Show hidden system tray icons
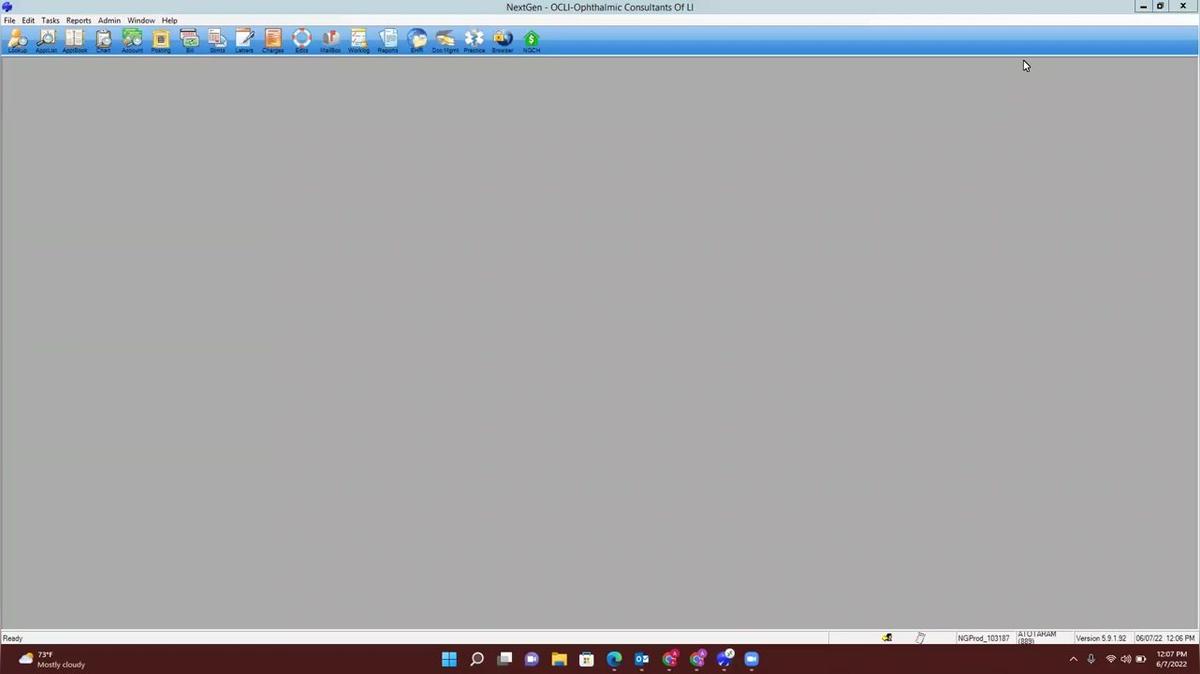Screen dimensions: 1200x674 (x=1073, y=659)
